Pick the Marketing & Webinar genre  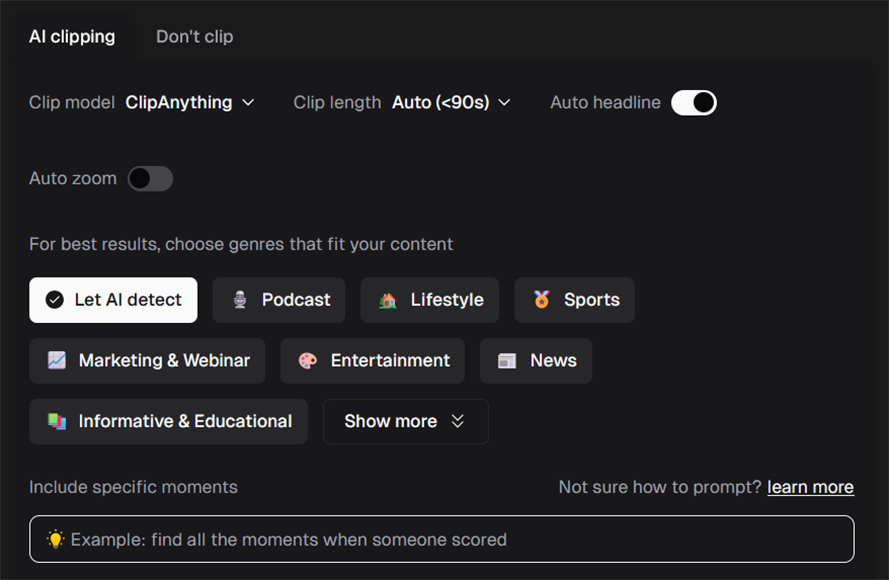[x=147, y=361]
